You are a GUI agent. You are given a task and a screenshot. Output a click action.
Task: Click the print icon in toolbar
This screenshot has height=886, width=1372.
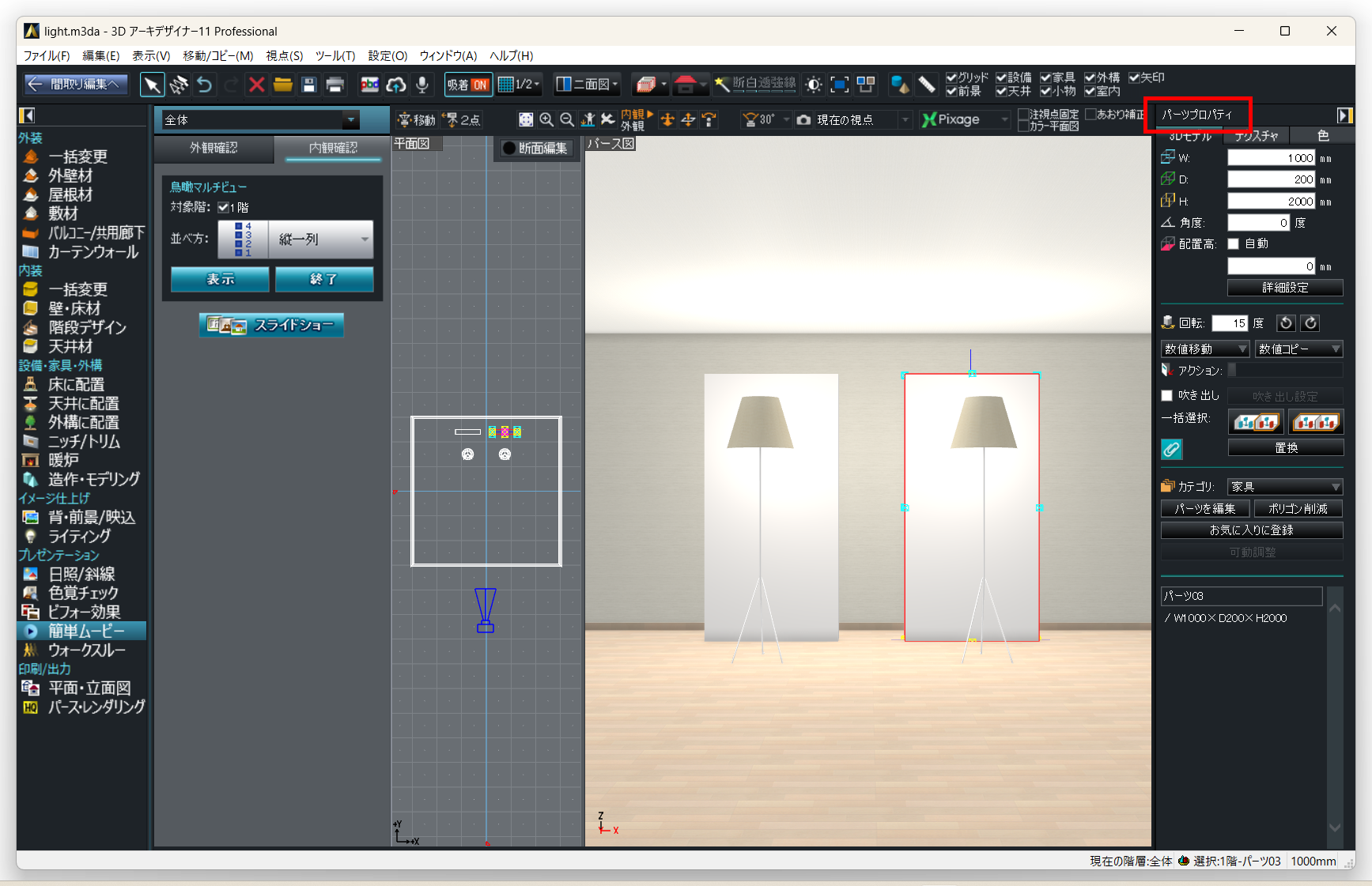coord(335,85)
